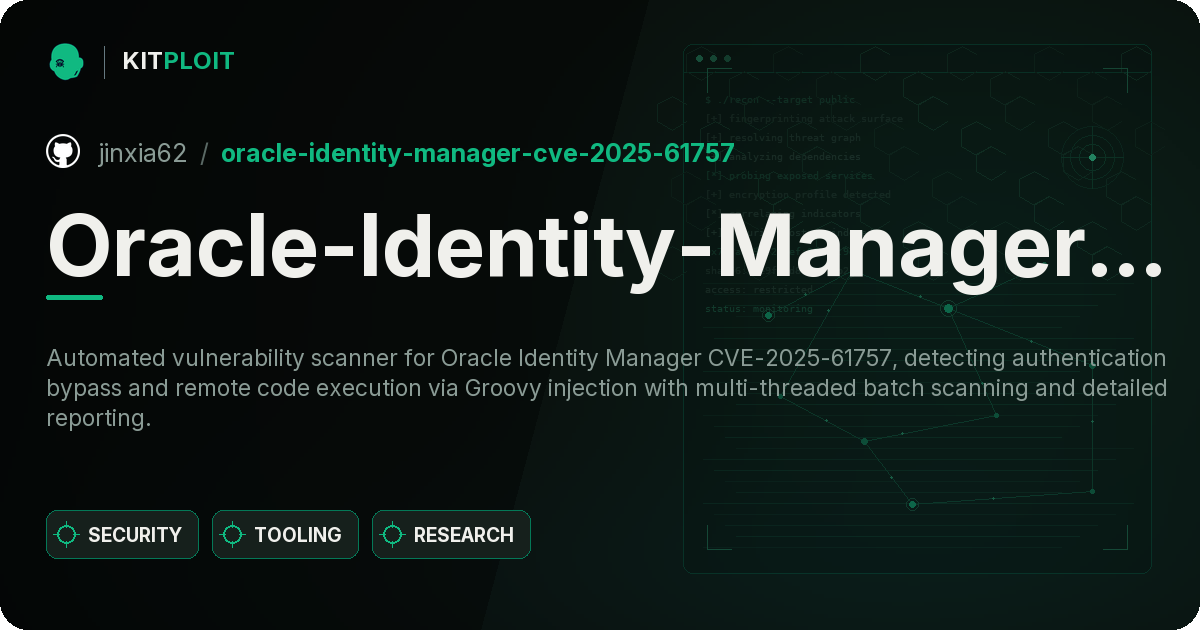This screenshot has width=1200, height=630.
Task: Open the jinxia62 author name
Action: 142,153
